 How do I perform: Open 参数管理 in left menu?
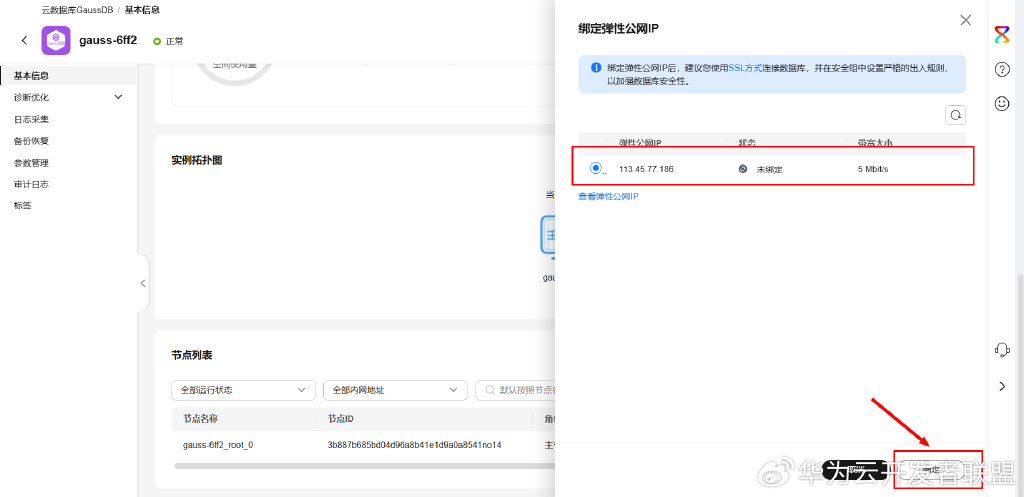coord(31,163)
